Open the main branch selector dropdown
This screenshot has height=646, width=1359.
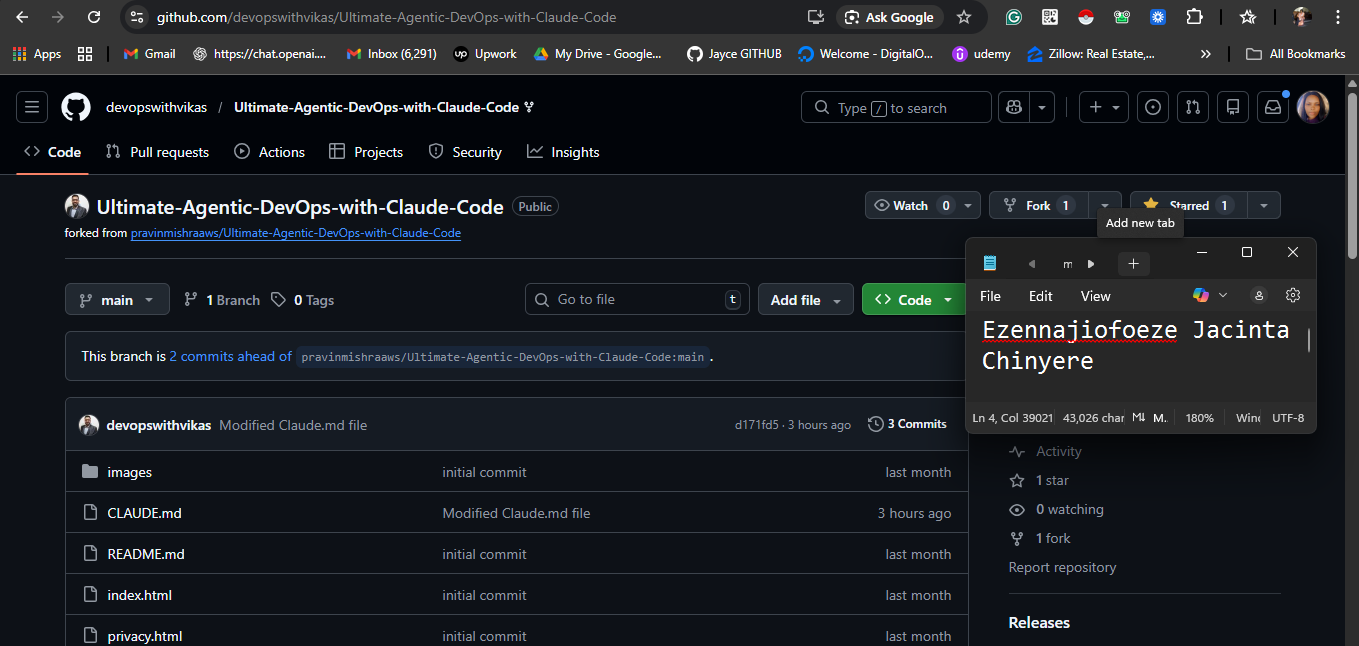(117, 300)
